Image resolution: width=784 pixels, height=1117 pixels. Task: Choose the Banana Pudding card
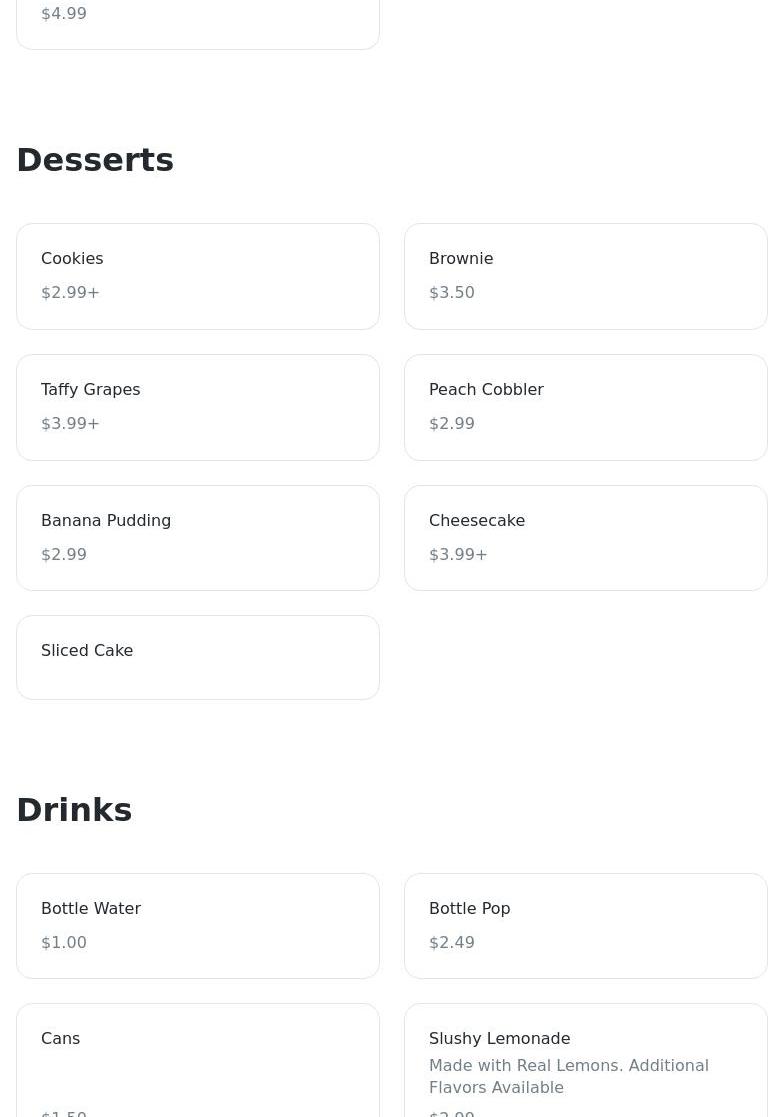click(198, 538)
